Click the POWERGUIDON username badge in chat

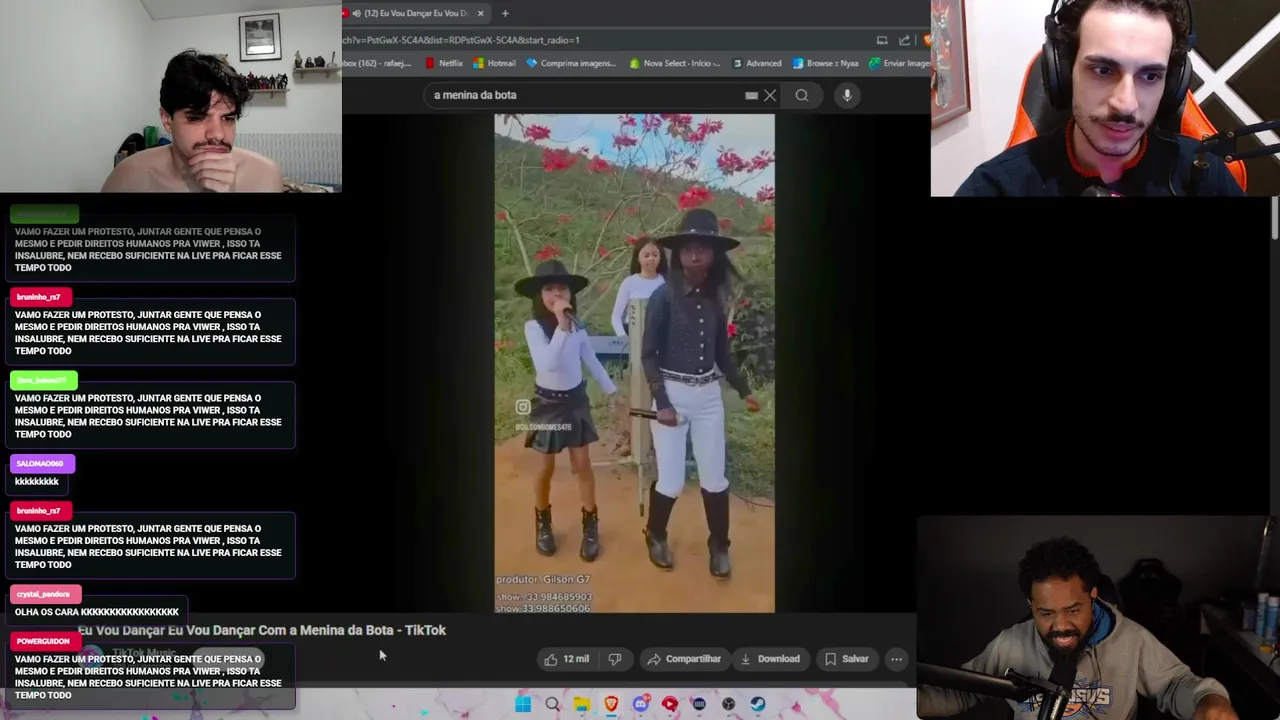[43, 641]
